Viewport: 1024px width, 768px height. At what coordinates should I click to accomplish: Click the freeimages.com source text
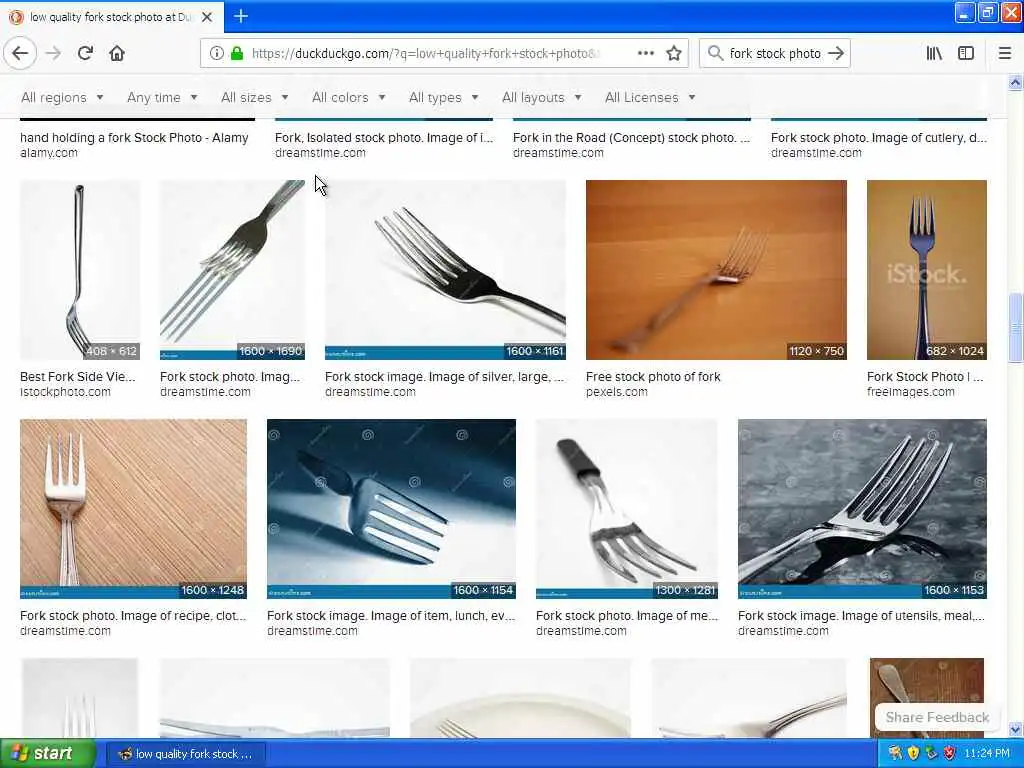coord(910,392)
